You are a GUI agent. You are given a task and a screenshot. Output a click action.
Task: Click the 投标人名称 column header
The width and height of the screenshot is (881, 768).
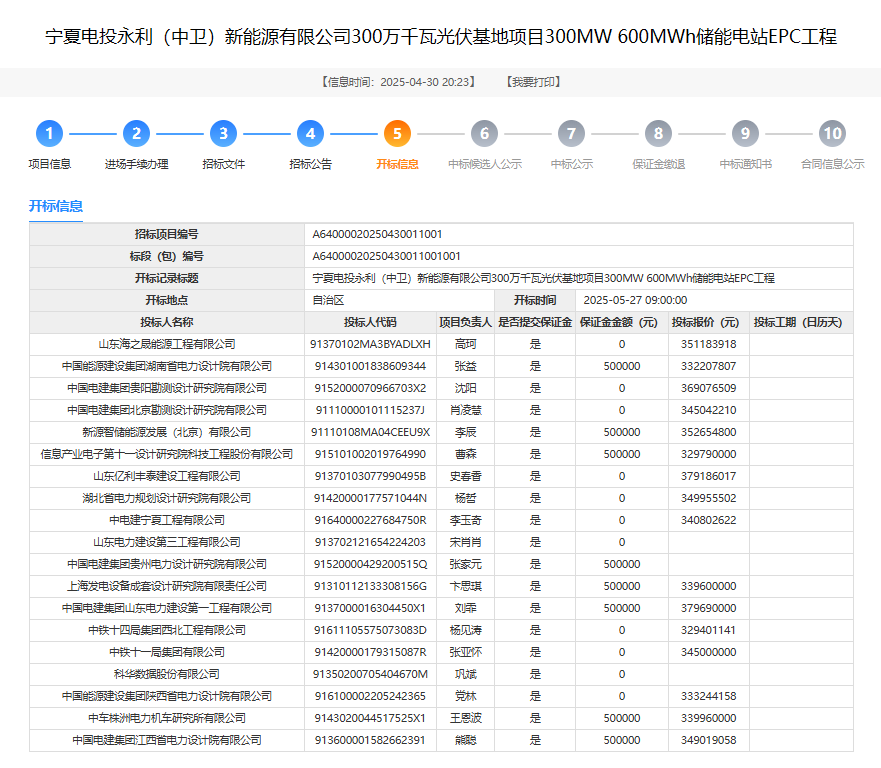[x=167, y=322]
